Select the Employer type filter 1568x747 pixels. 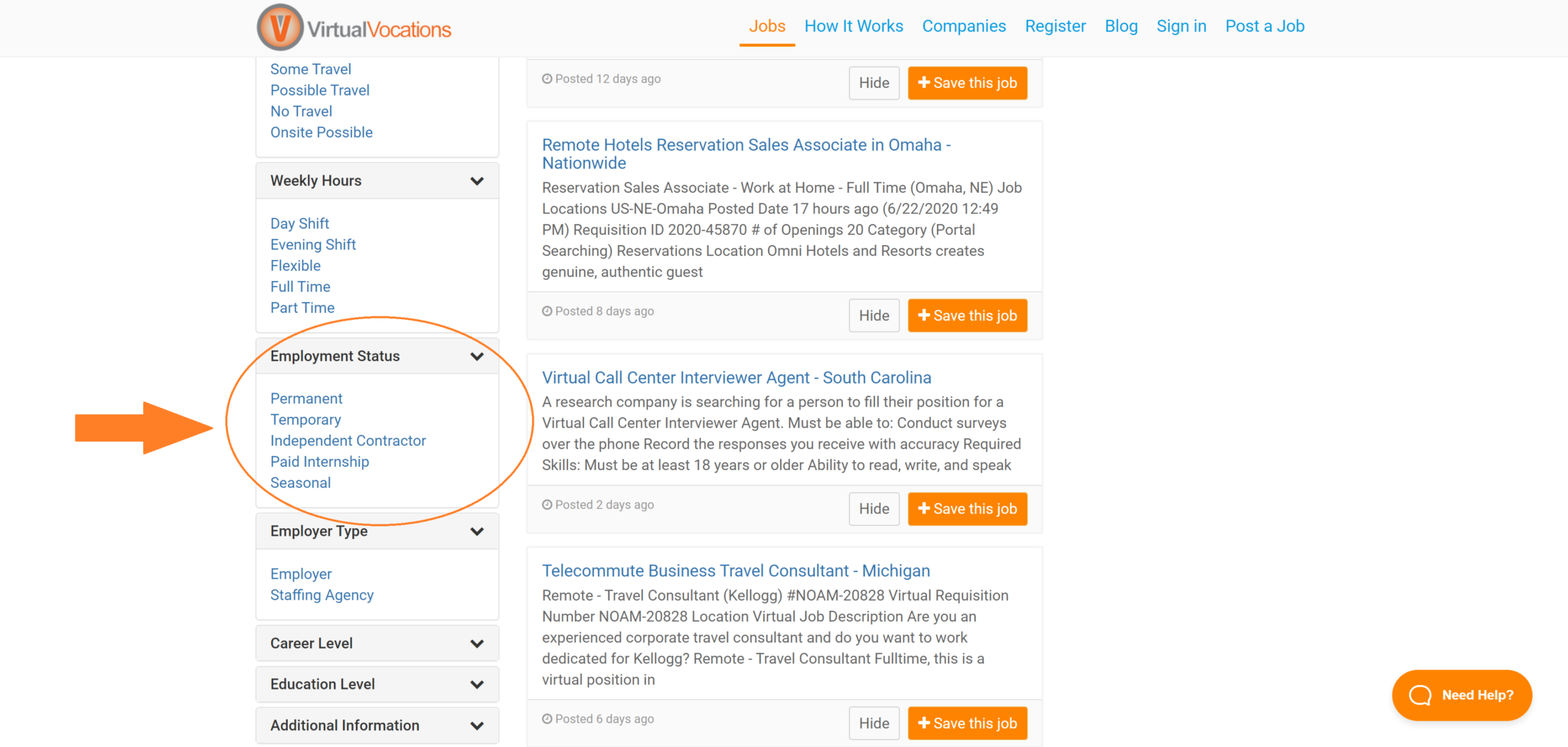tap(301, 574)
